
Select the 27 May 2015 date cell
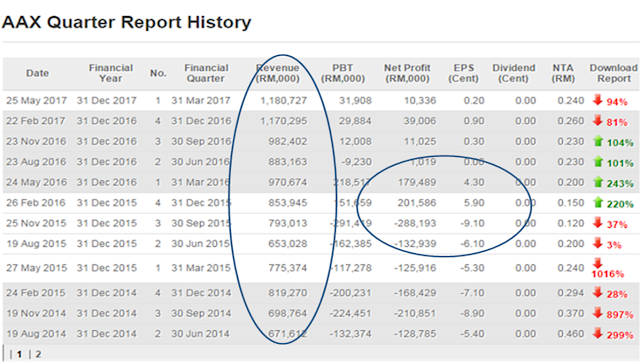point(36,268)
